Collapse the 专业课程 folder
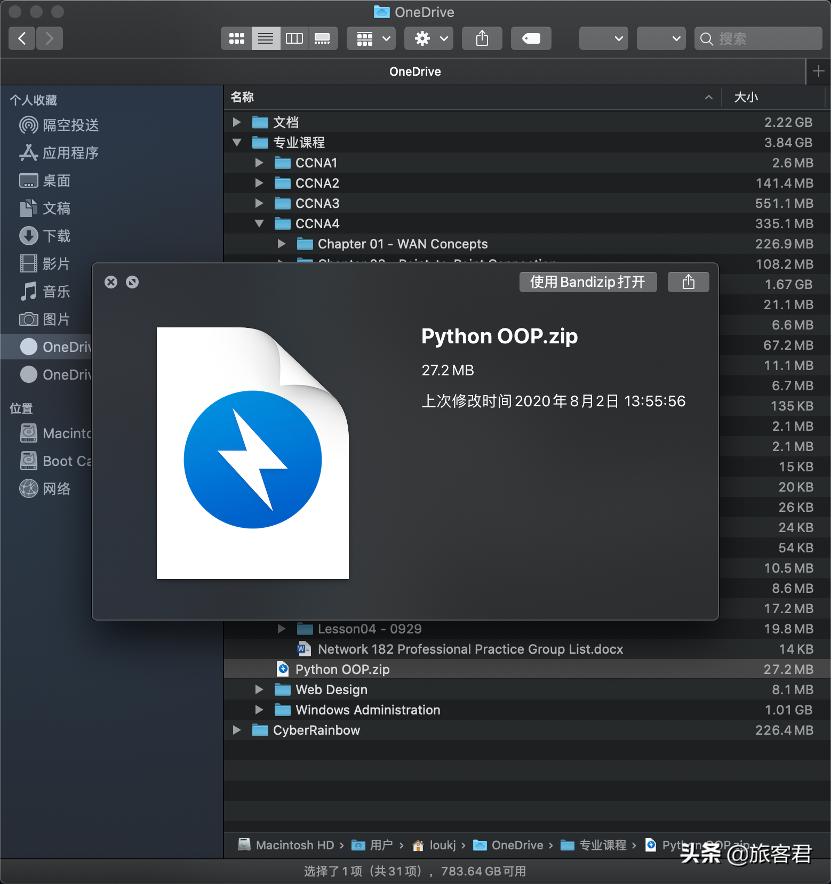The image size is (832, 884). (x=236, y=142)
